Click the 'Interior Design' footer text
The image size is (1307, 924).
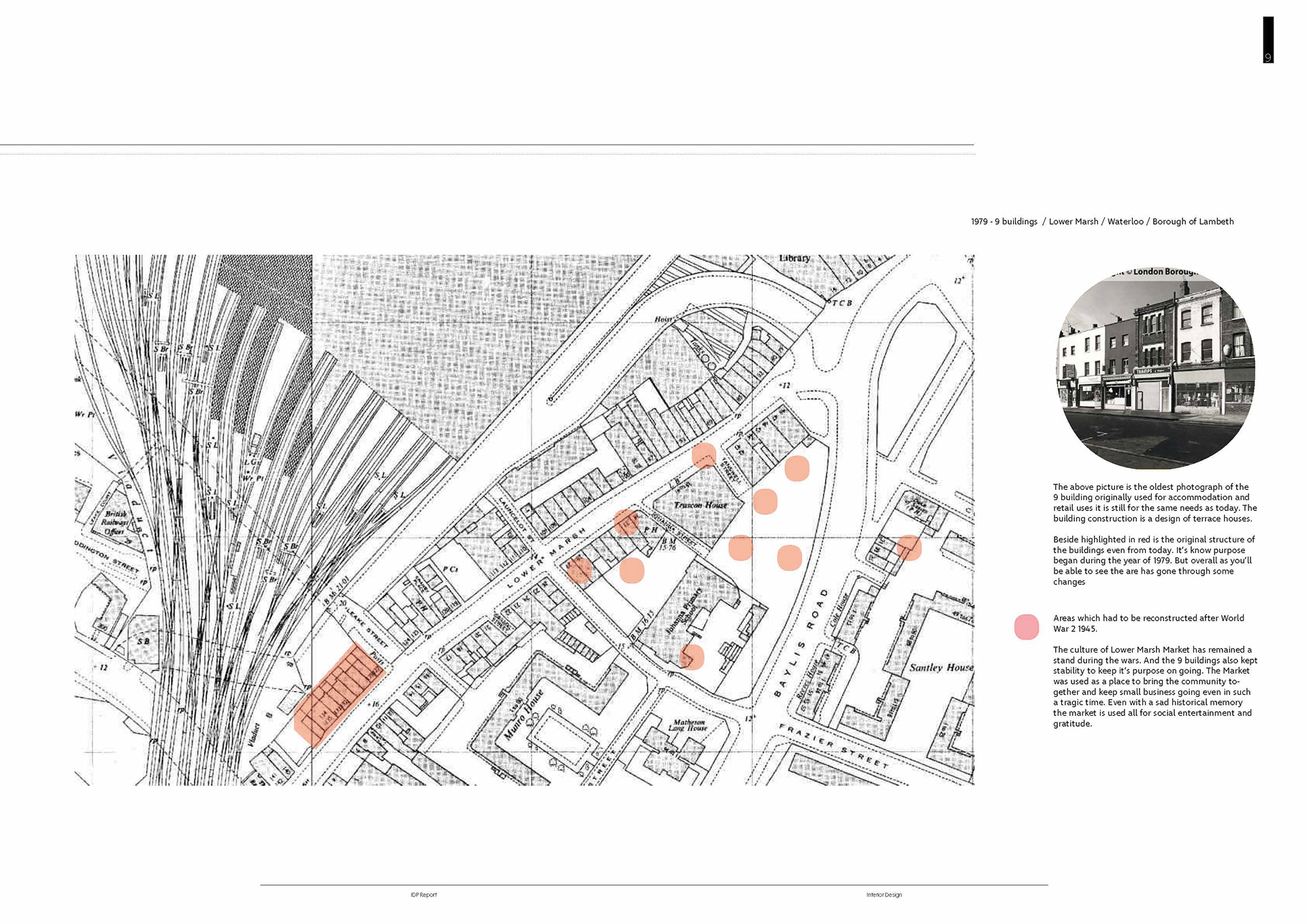pyautogui.click(x=884, y=895)
